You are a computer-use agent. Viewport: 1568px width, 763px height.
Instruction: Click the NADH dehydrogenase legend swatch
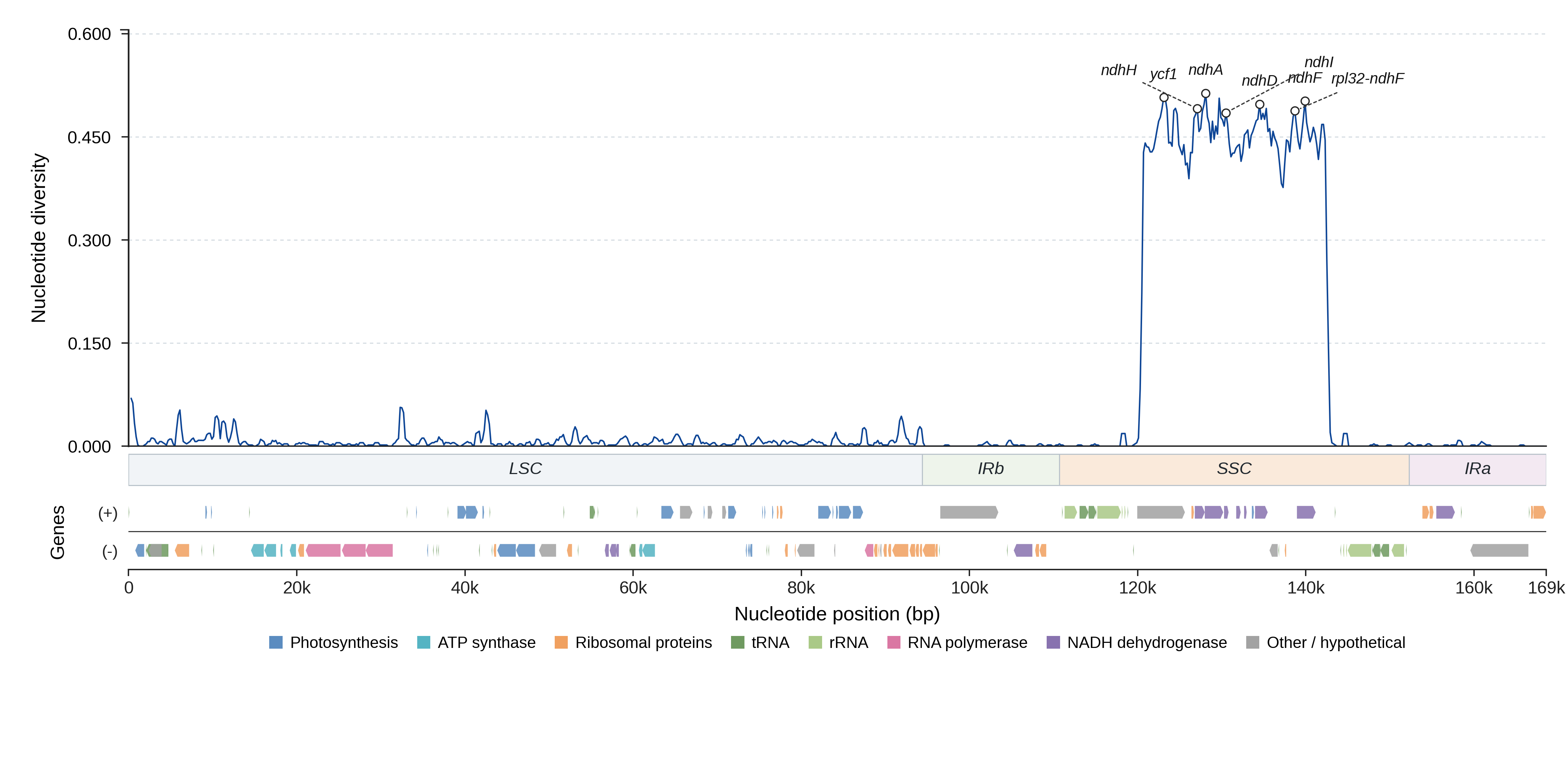(1053, 642)
